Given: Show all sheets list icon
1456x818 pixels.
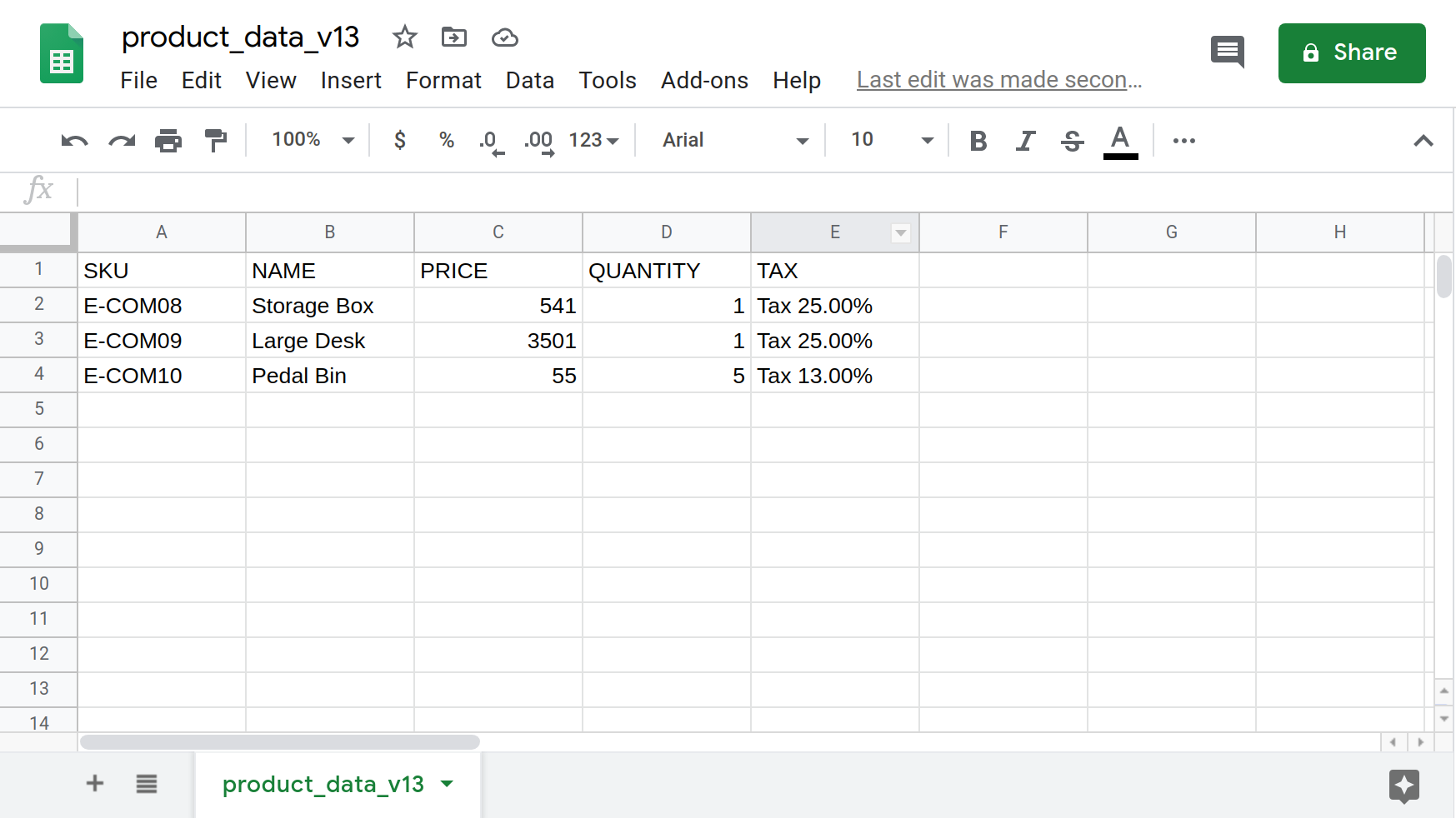Looking at the screenshot, I should pyautogui.click(x=147, y=784).
